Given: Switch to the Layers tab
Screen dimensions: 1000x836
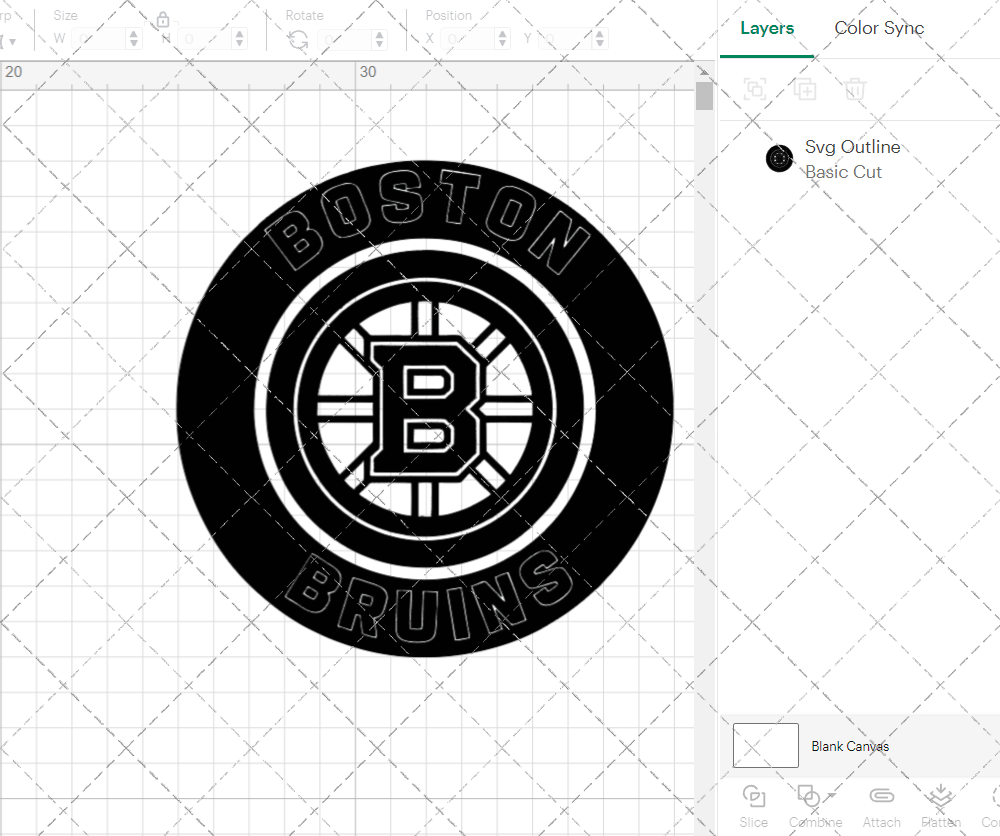Looking at the screenshot, I should coord(767,28).
